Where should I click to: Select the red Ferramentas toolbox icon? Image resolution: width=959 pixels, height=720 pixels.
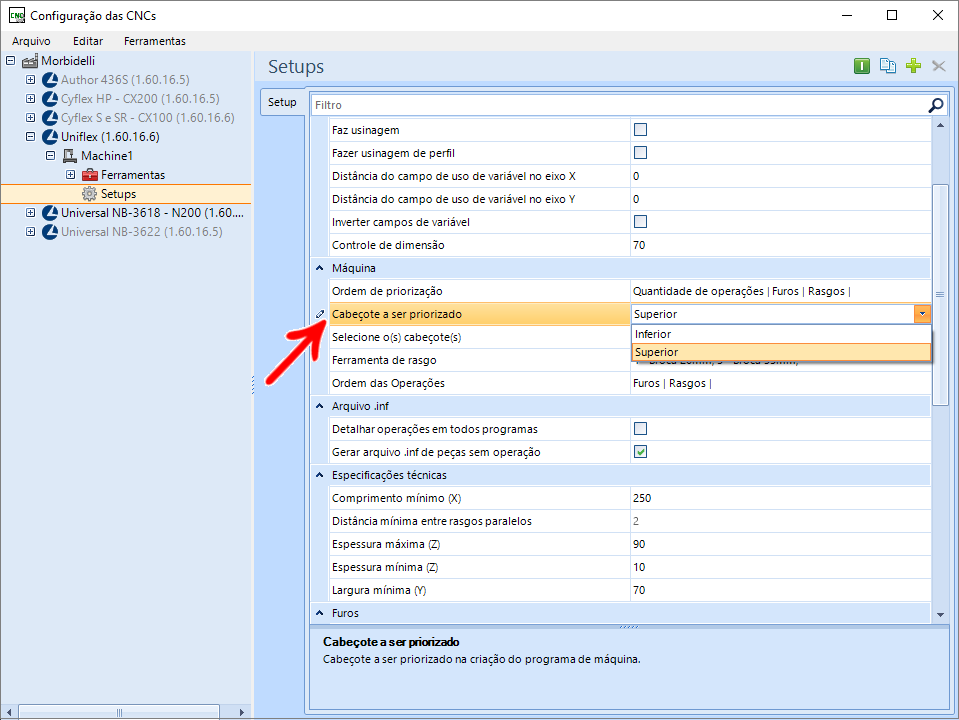point(90,175)
